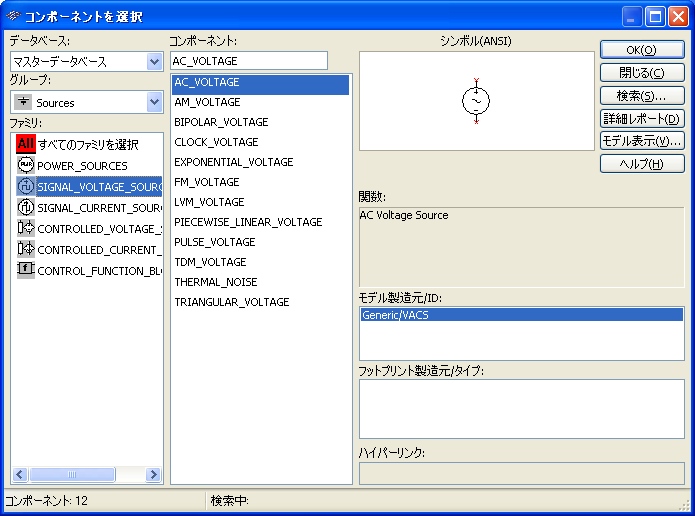695x516 pixels.
Task: Click the CONTROL_FUNCTION_BLOCKS family icon
Action: click(26, 270)
